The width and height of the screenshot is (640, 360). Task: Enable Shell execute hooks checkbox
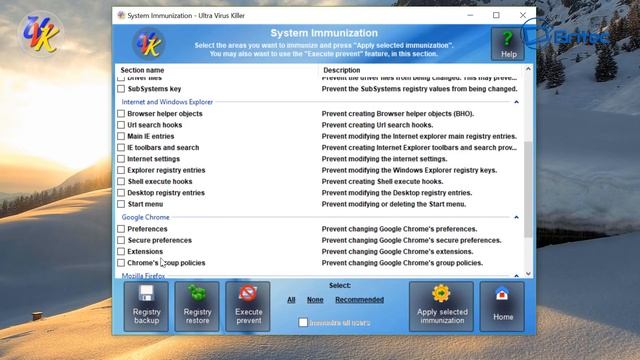click(x=121, y=181)
